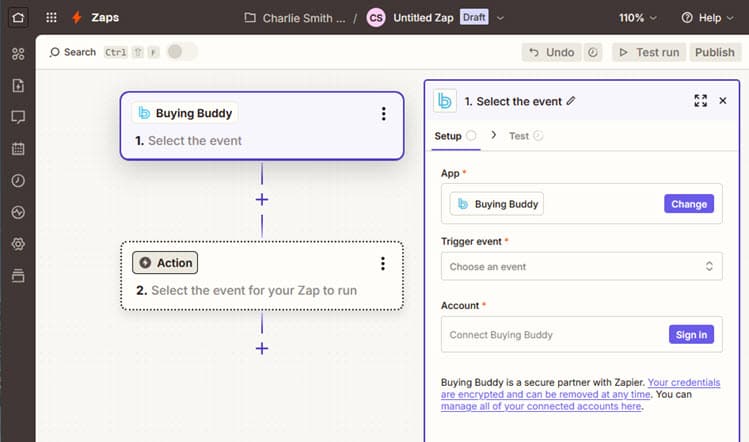Image resolution: width=749 pixels, height=442 pixels.
Task: Open Buying Buddy step three-dot menu
Action: [384, 114]
